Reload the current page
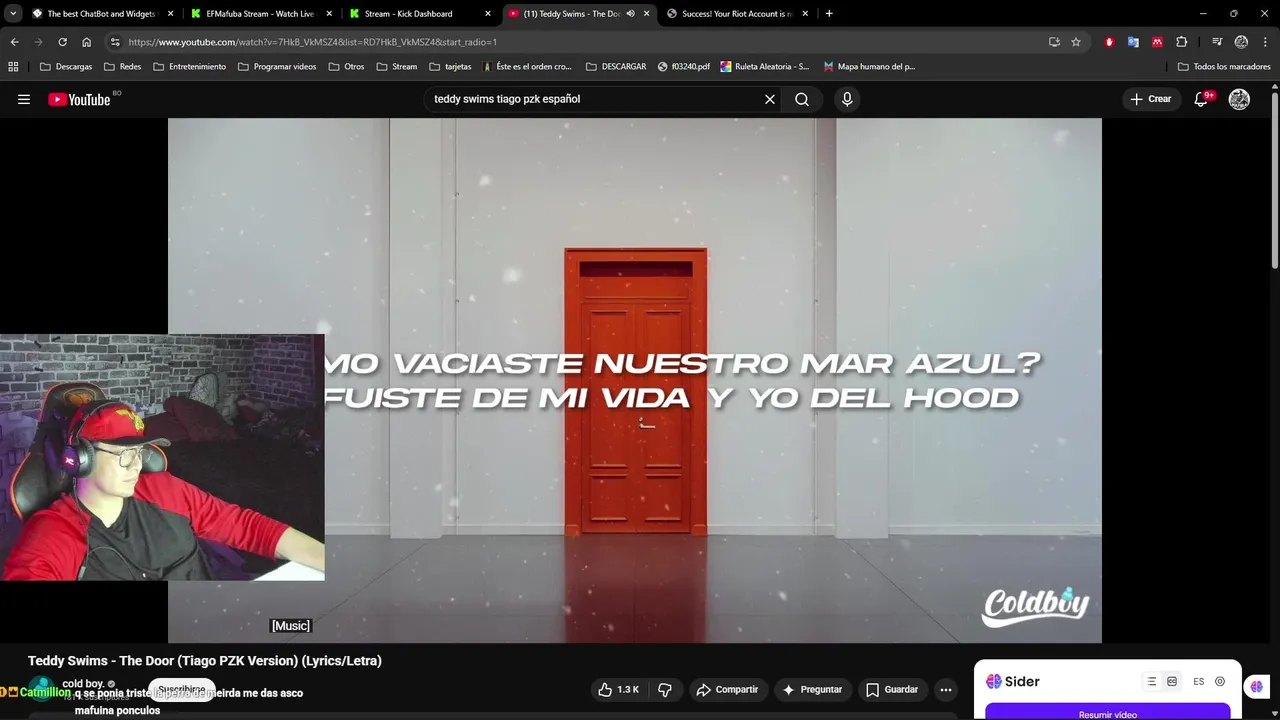 62,42
